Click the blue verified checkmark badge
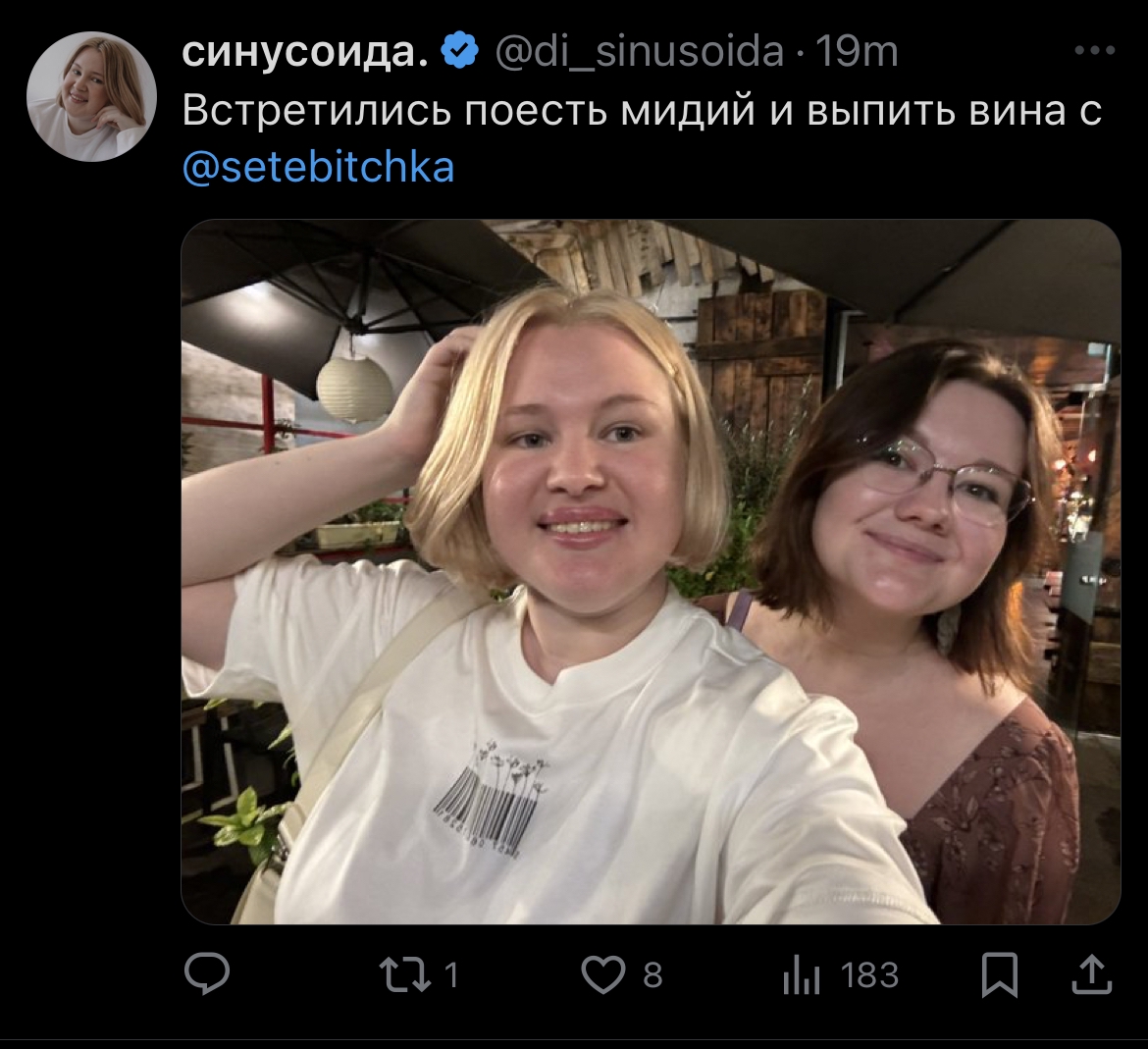Viewport: 1148px width, 1049px height. point(459,50)
